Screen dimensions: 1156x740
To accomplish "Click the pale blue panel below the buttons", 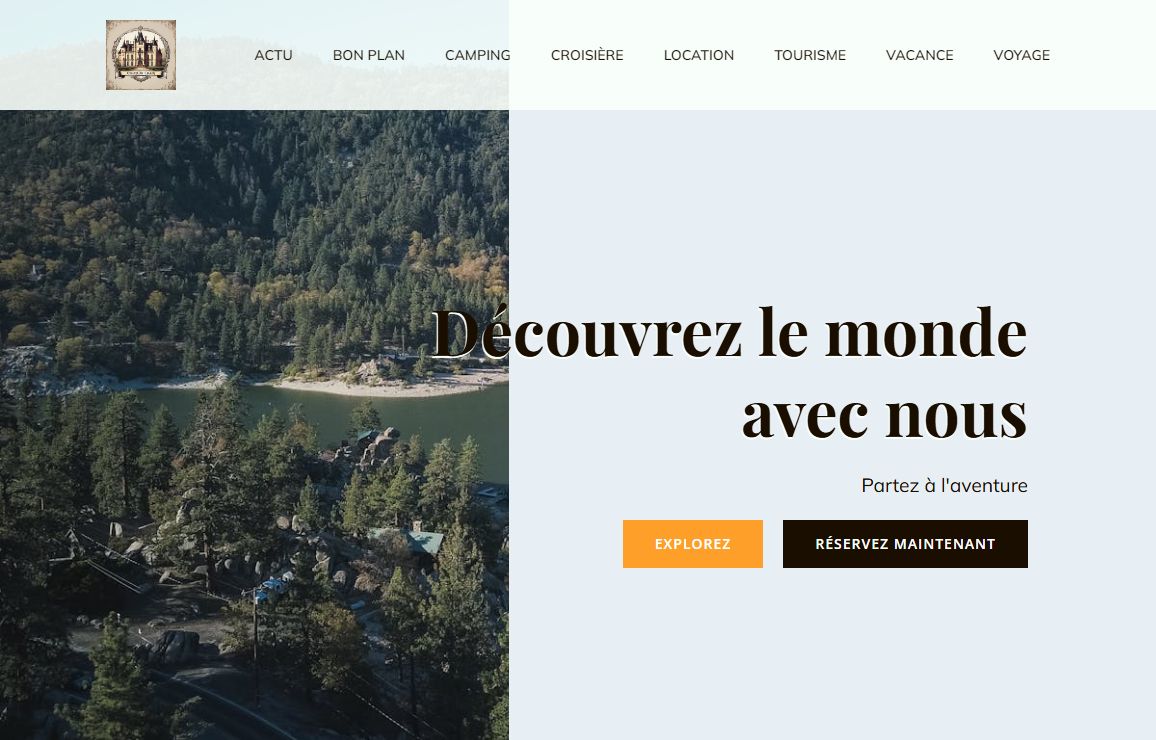I will [832, 652].
